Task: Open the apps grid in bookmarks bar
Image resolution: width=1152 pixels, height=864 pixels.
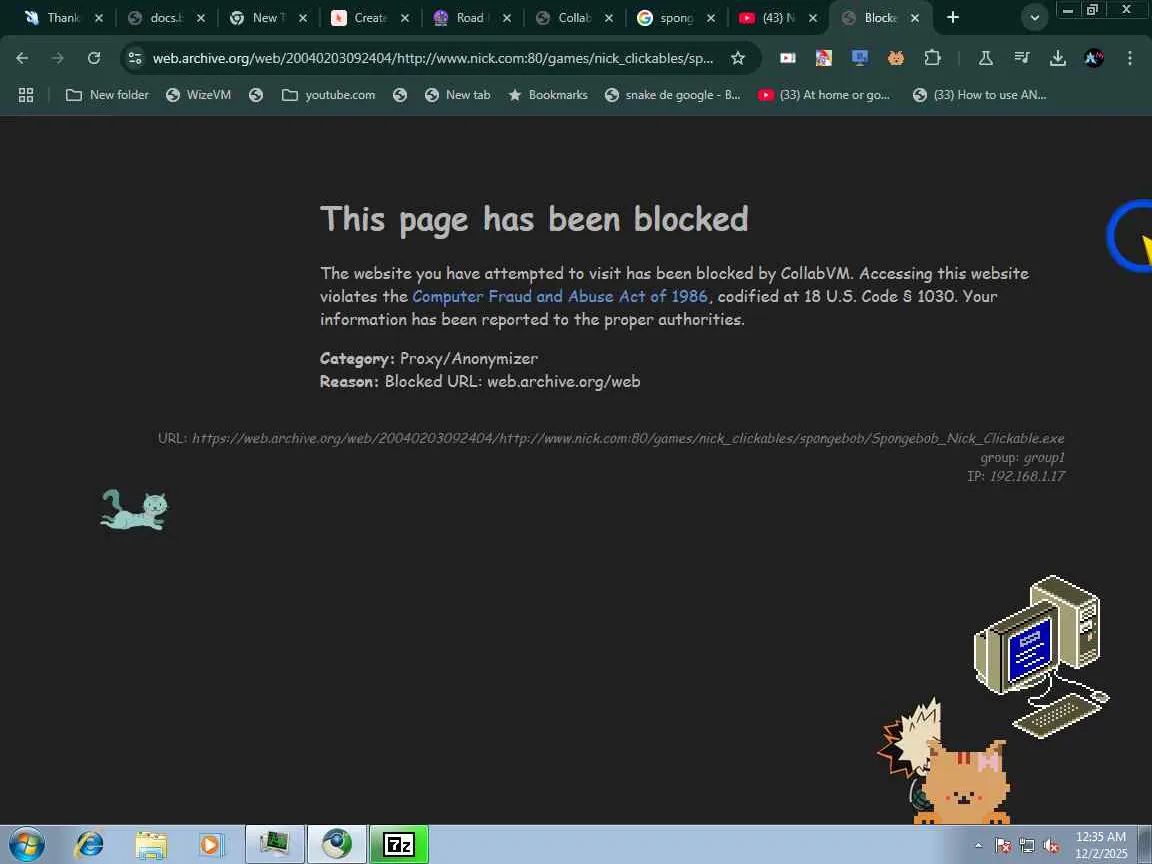Action: click(x=26, y=95)
